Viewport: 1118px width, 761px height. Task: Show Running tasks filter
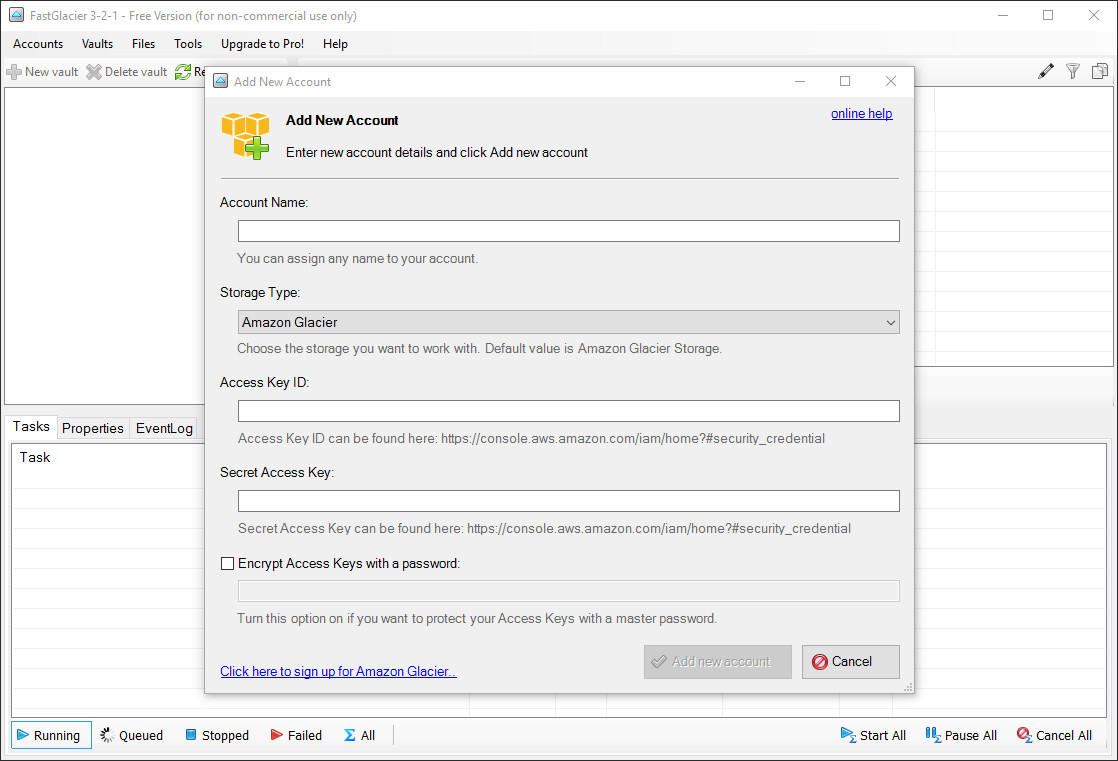pyautogui.click(x=51, y=735)
